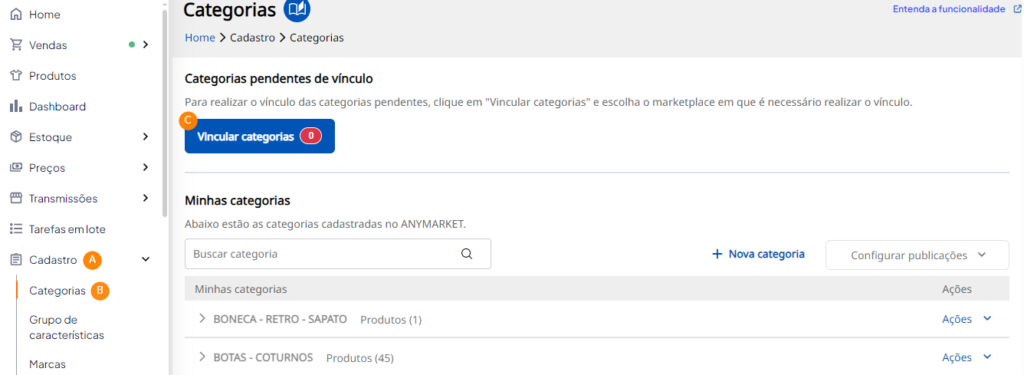Select Tarefas em lote menu item
The width and height of the screenshot is (1024, 375).
pos(67,229)
